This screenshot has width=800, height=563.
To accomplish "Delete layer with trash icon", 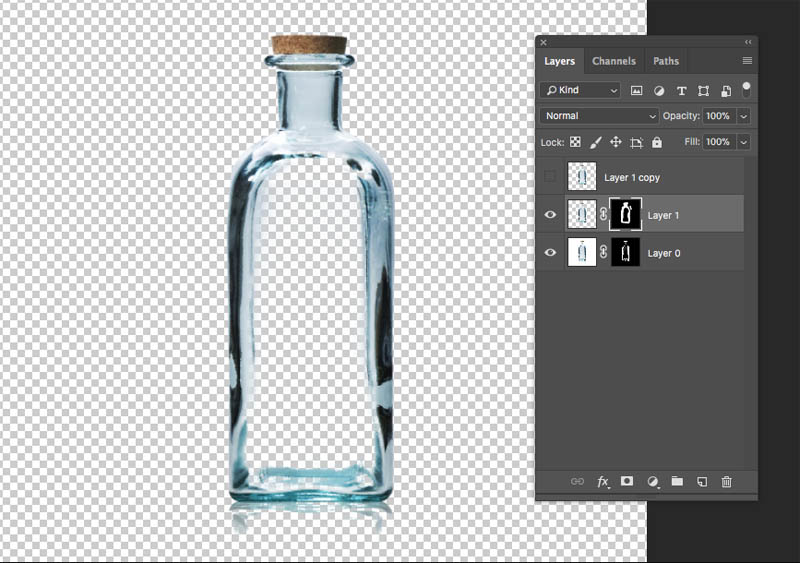I will pyautogui.click(x=727, y=481).
